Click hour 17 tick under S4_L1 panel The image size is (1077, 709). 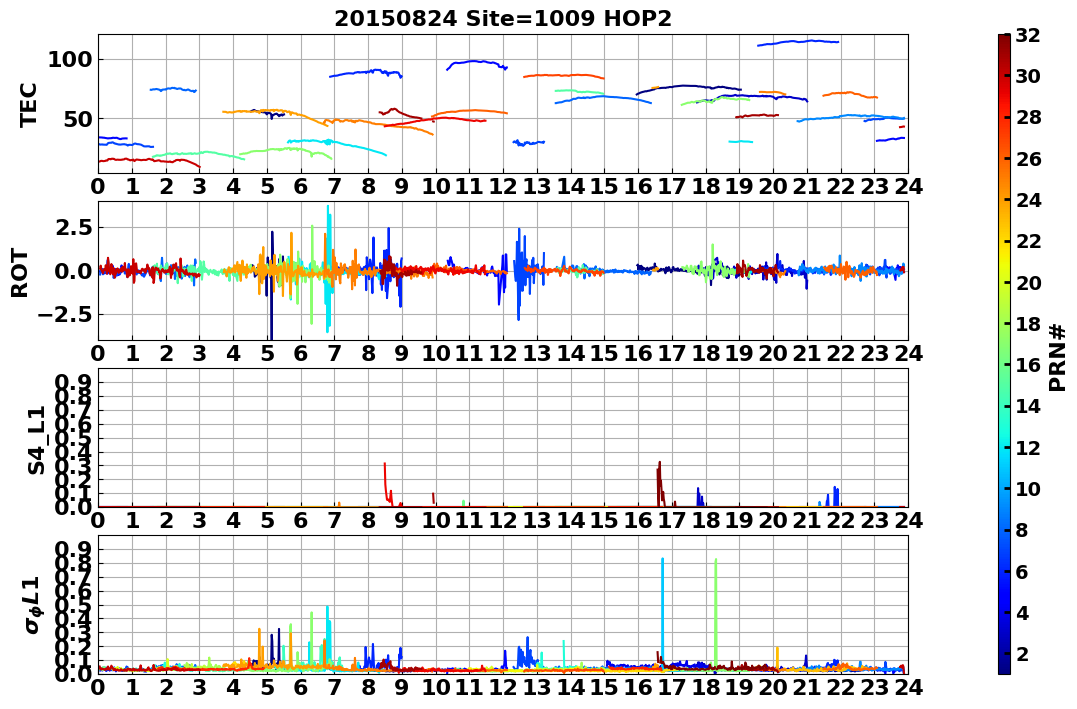(672, 520)
